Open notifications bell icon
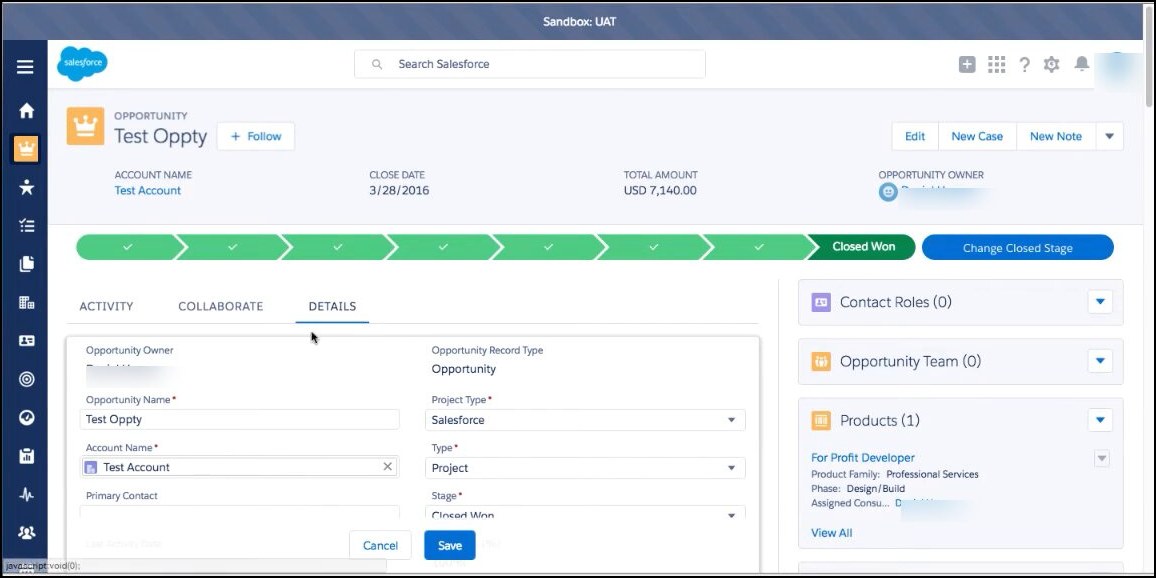The image size is (1156, 578). tap(1082, 64)
